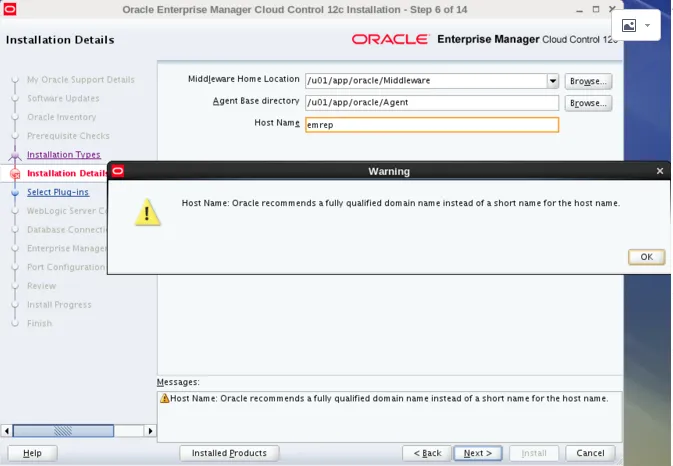Click the Prerequisite Checks step
This screenshot has height=466, width=673.
tap(68, 136)
